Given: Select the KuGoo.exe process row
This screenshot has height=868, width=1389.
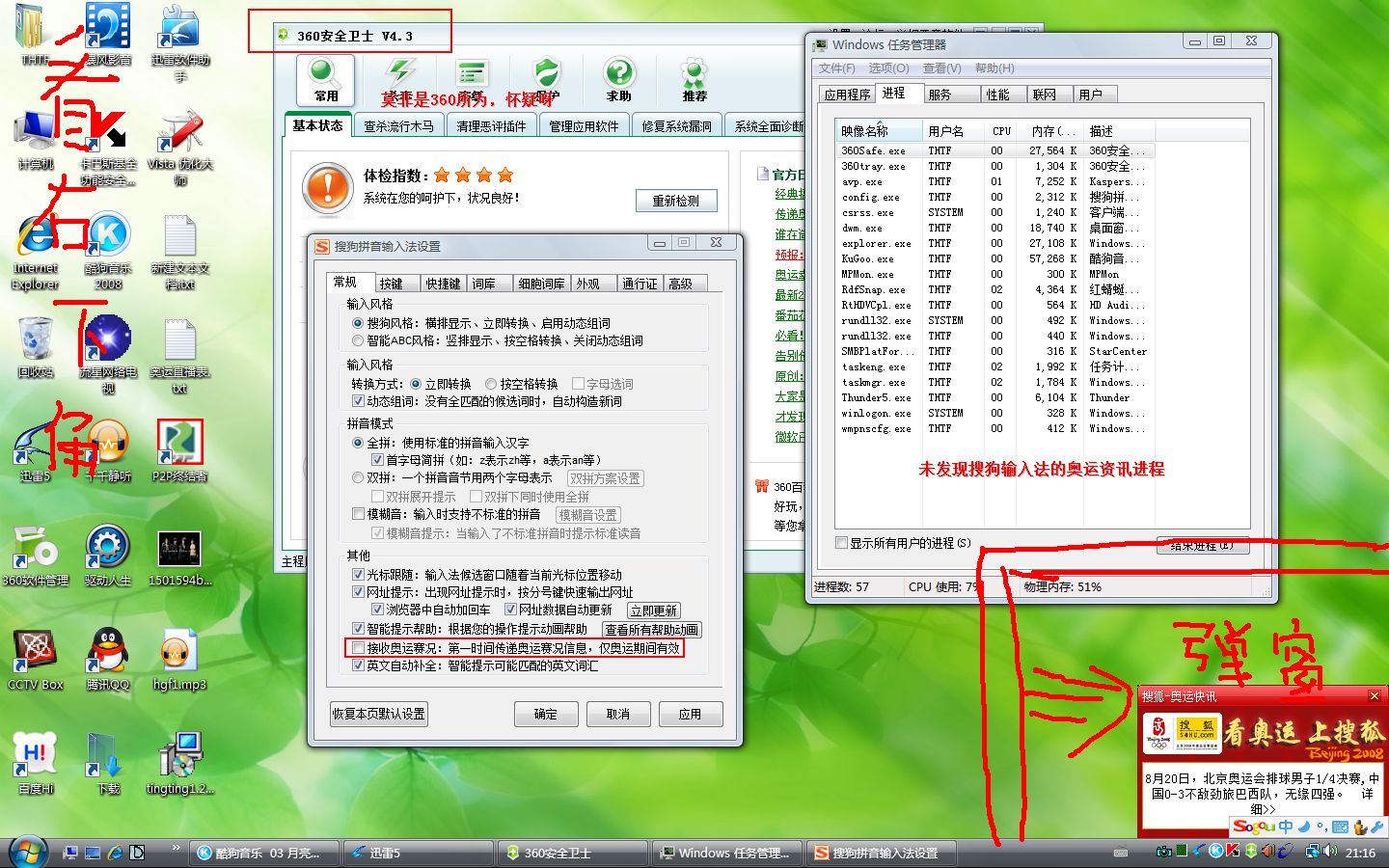Looking at the screenshot, I should click(x=994, y=258).
